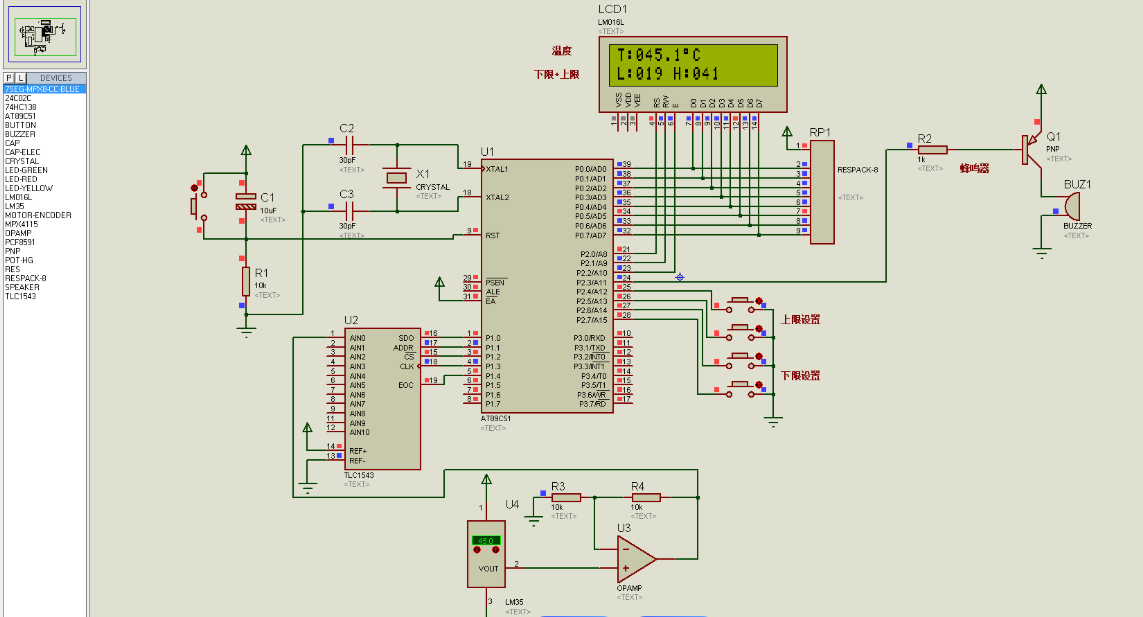Select SPEAKER in the device list
Image resolution: width=1143 pixels, height=617 pixels.
tap(22, 287)
